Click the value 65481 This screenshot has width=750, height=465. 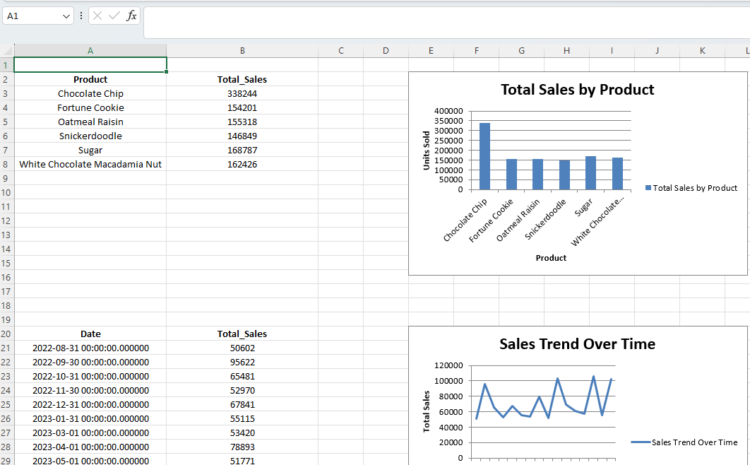243,376
